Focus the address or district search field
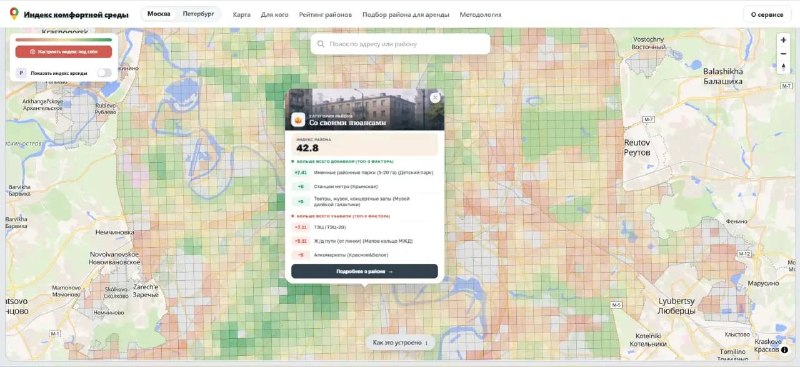 point(400,44)
